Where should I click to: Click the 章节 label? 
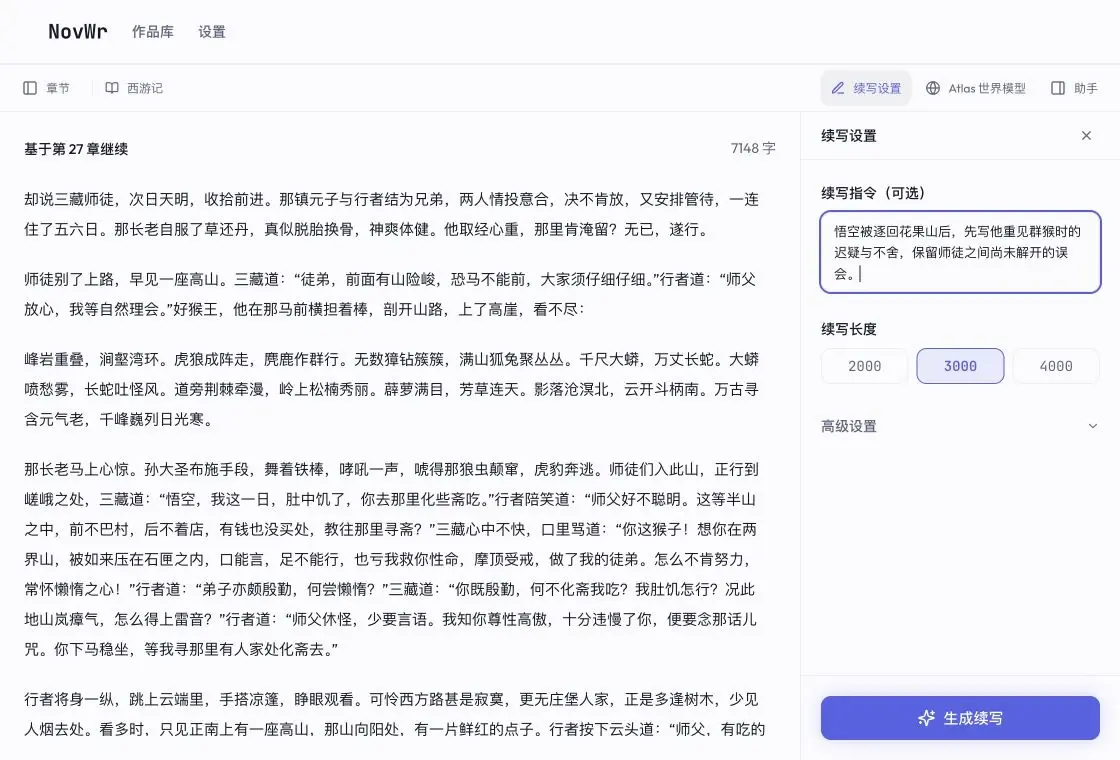(x=58, y=88)
